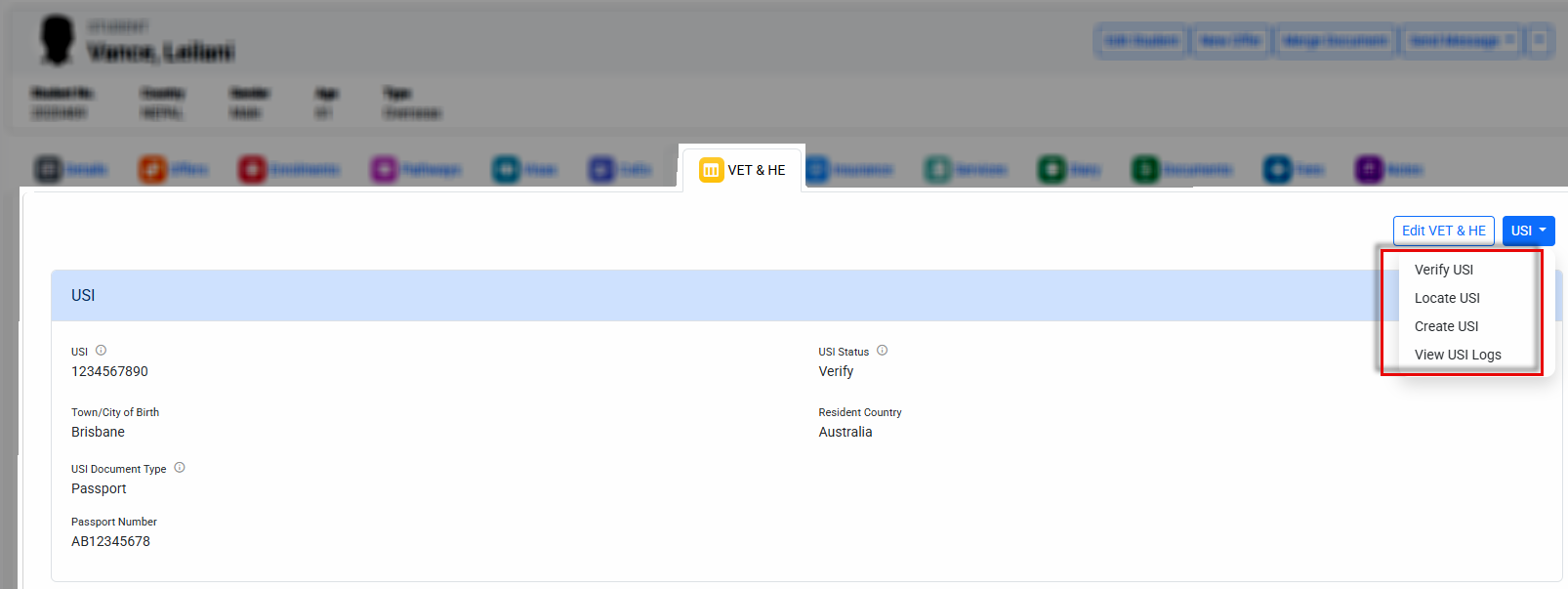This screenshot has height=589, width=1568.
Task: Click the yellow VET & HE tab icon
Action: (x=711, y=170)
